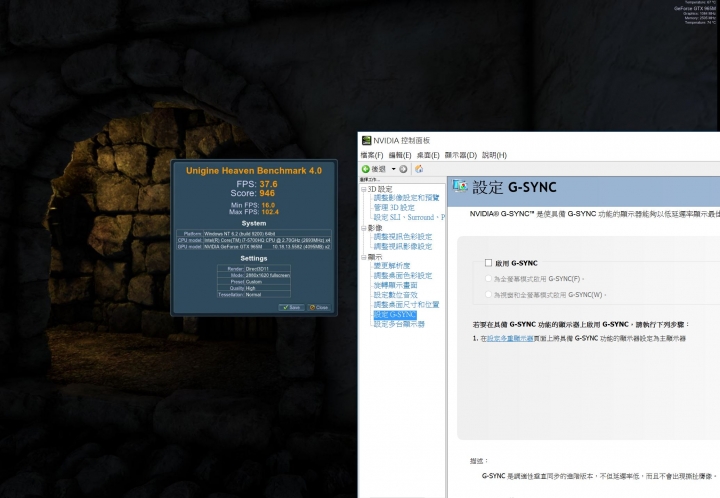Image resolution: width=720 pixels, height=498 pixels.
Task: Select 設定多台顯示器 in the tree
Action: point(399,324)
